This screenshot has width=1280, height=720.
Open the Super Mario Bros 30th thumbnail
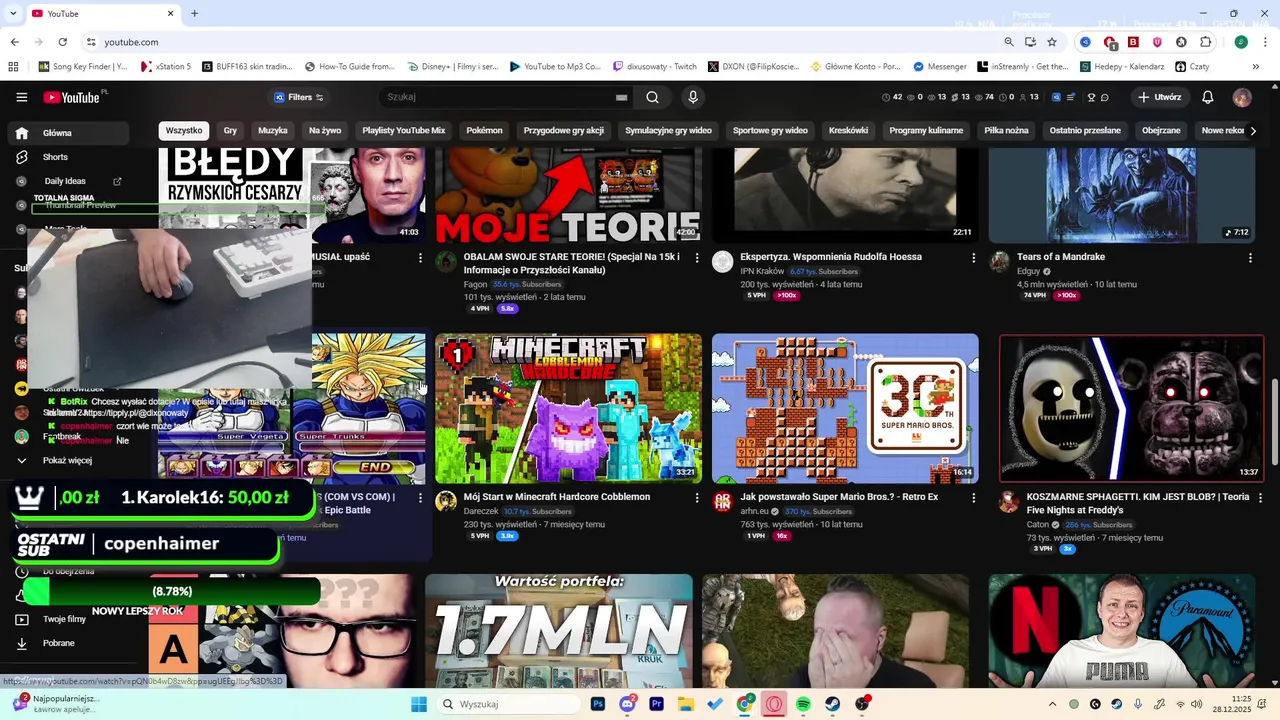point(845,408)
